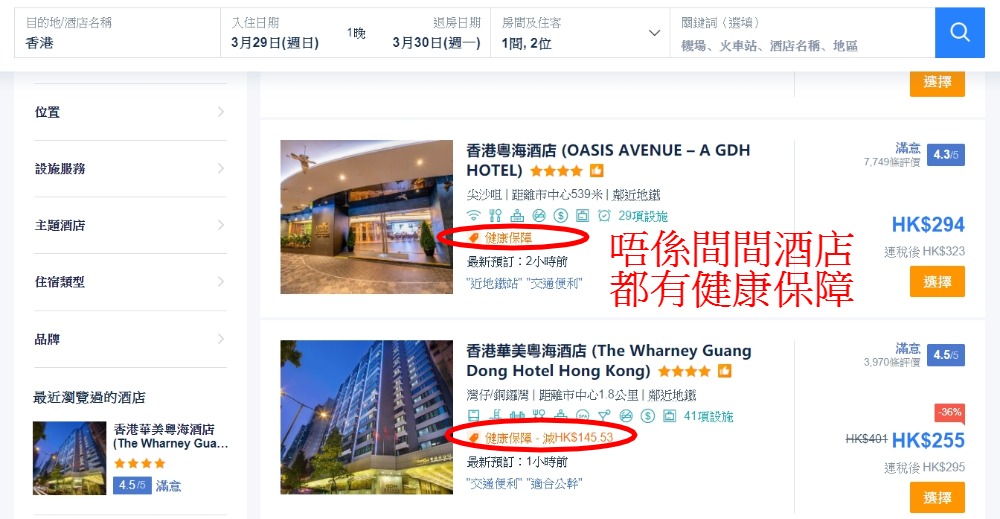
Task: Expand the 位置 filter section
Action: pyautogui.click(x=130, y=112)
